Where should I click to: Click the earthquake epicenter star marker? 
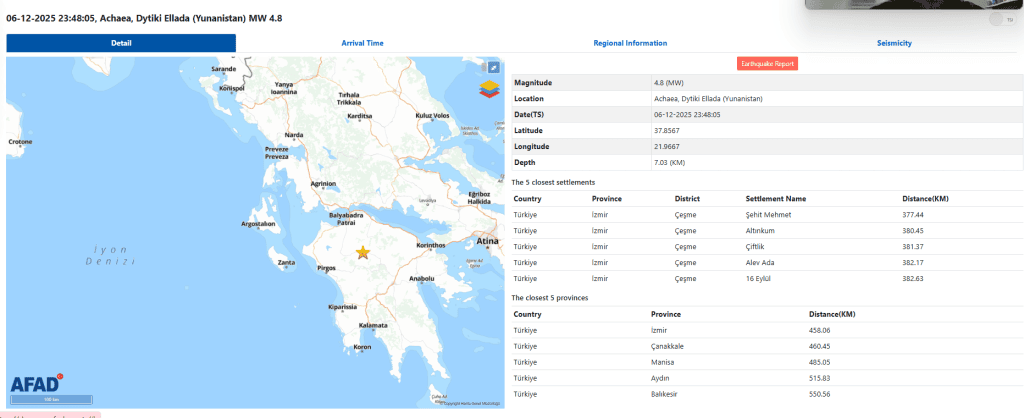tap(363, 253)
